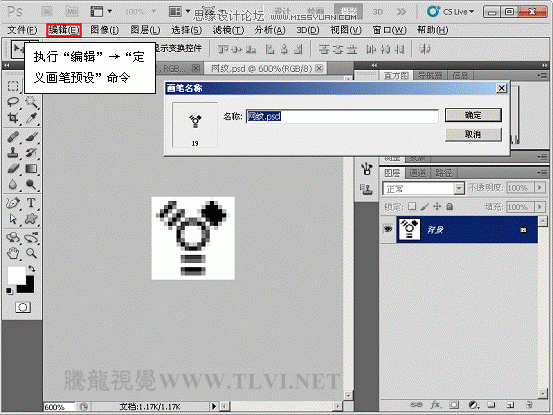Open 编辑(E) menu
Viewport: 553px width, 415px height.
coord(64,30)
